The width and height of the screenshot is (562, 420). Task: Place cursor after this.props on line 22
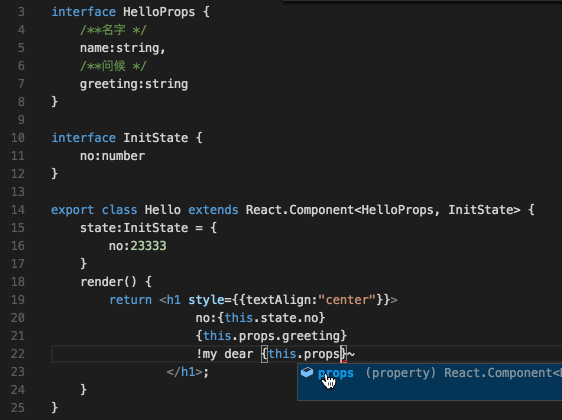[x=340, y=354]
